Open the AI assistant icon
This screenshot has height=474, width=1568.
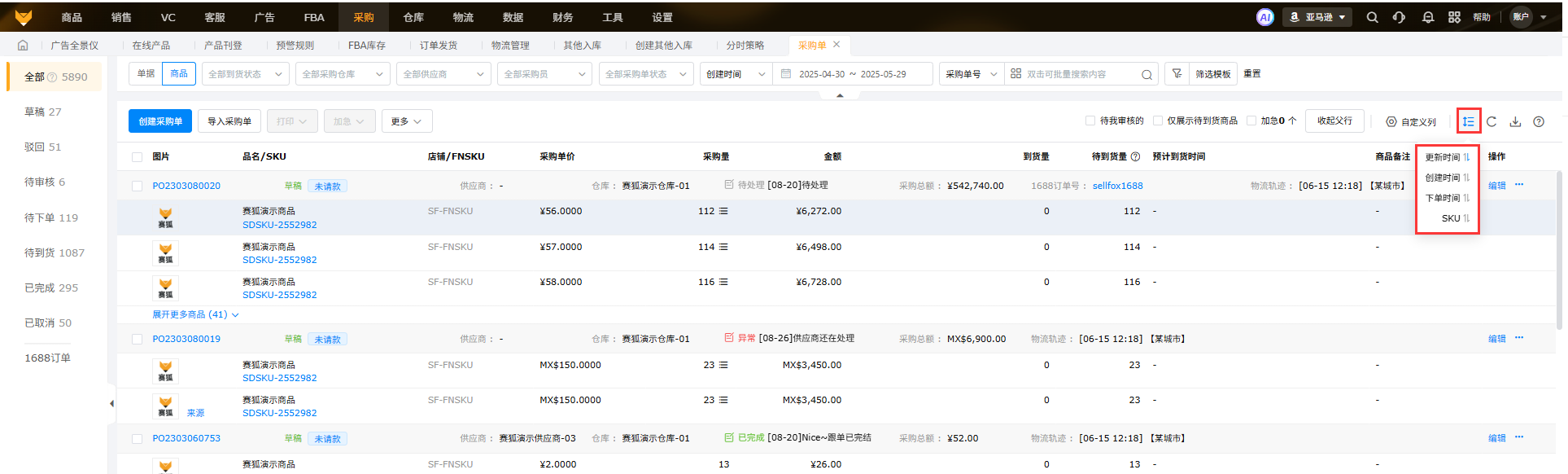point(1264,17)
